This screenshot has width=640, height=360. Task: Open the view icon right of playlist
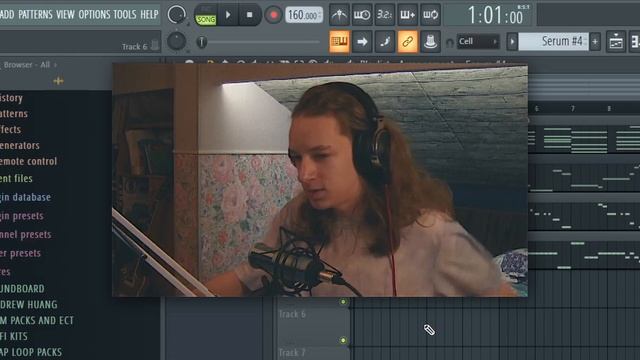tap(635, 42)
